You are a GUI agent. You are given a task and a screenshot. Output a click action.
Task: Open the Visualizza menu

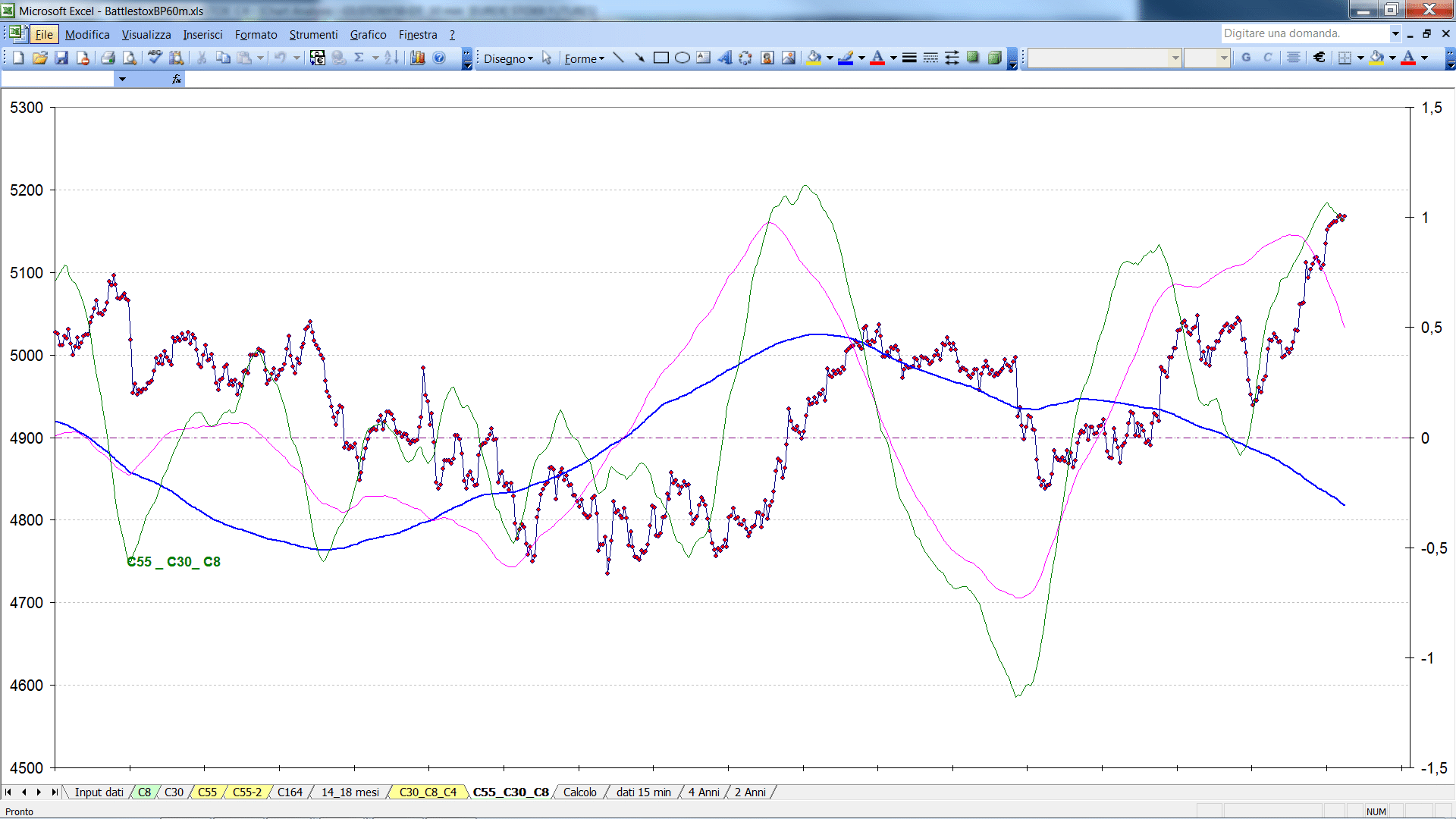tap(146, 34)
